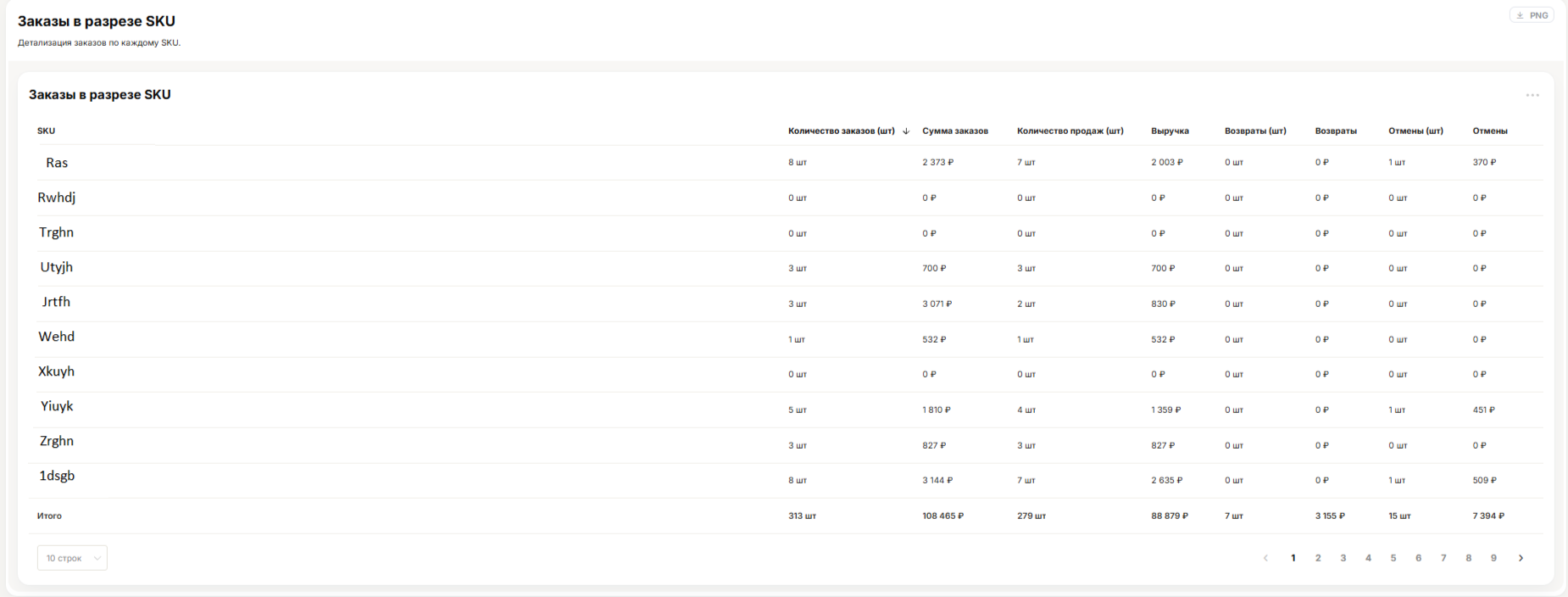Select pagination page 5
The height and width of the screenshot is (597, 1568).
(1393, 558)
